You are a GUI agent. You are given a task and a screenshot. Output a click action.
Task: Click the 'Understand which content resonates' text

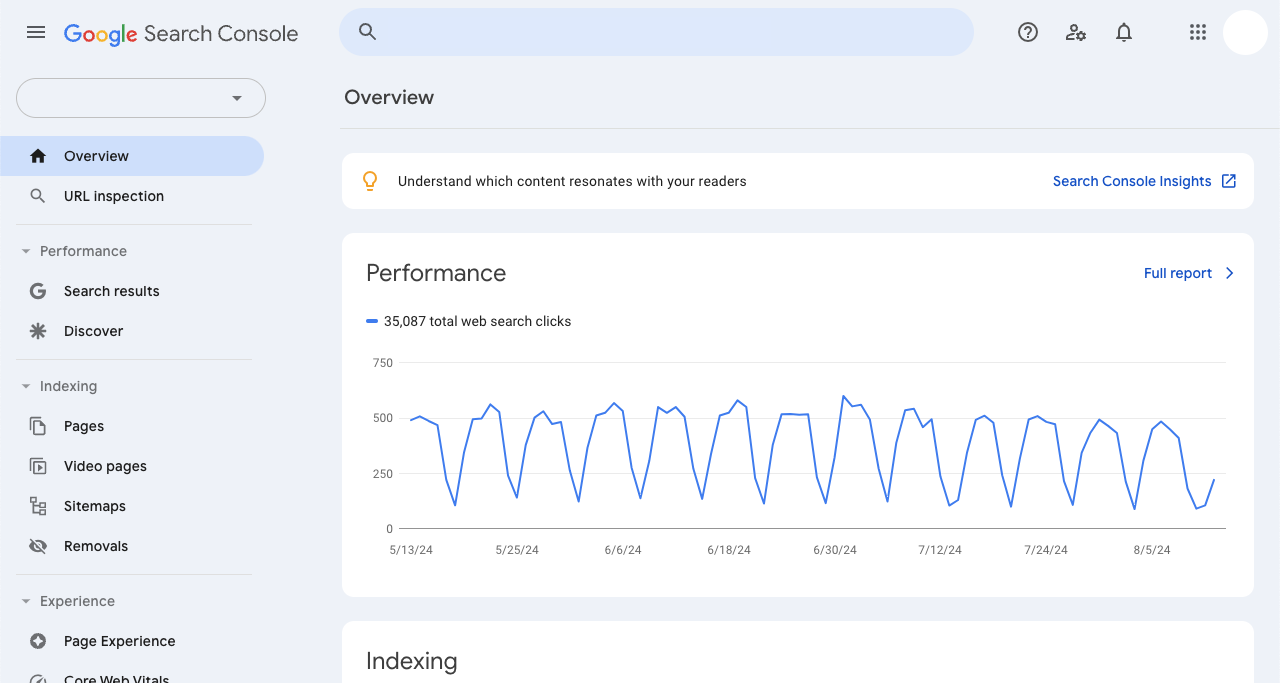click(x=572, y=181)
